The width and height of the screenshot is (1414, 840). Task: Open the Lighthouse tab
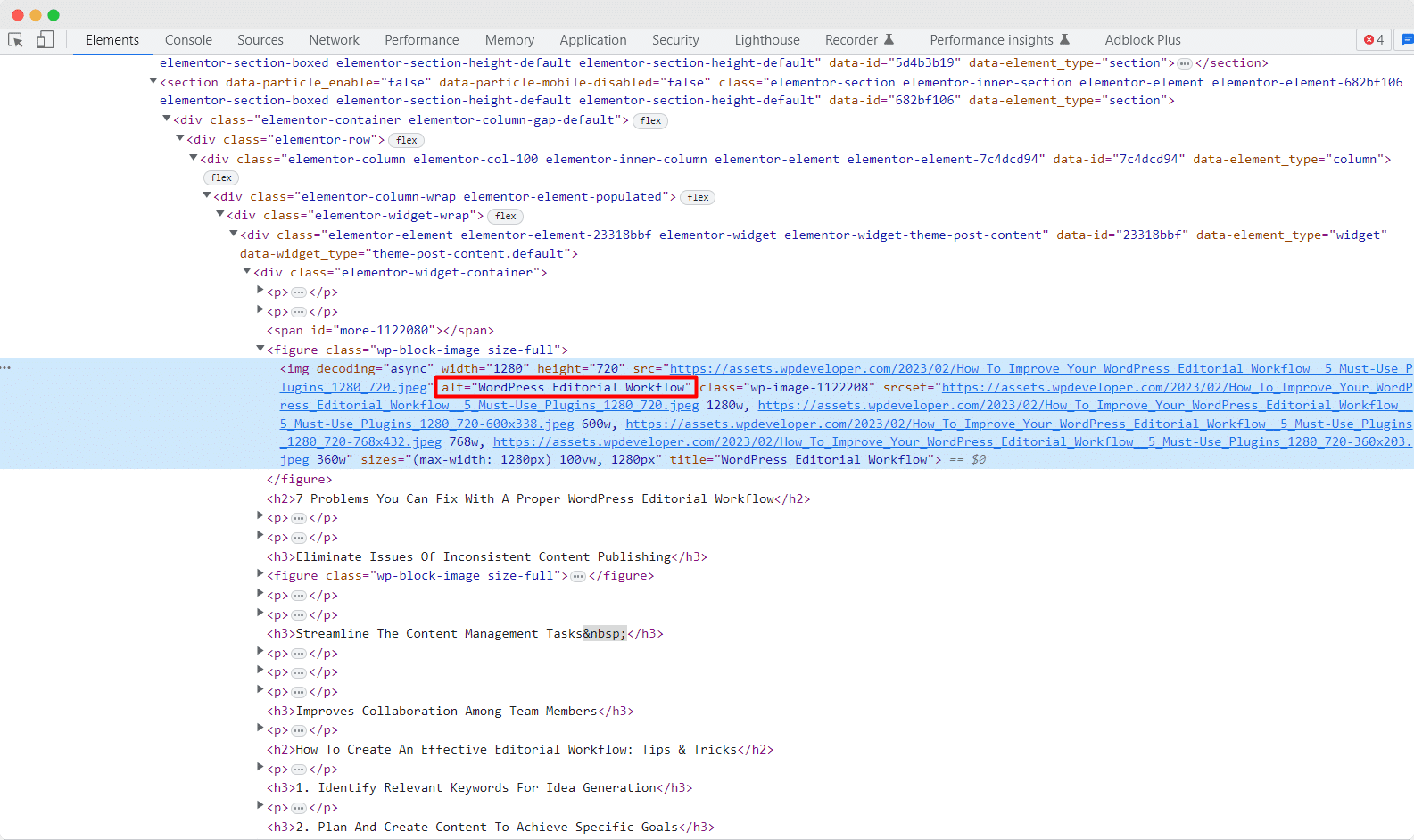coord(766,40)
